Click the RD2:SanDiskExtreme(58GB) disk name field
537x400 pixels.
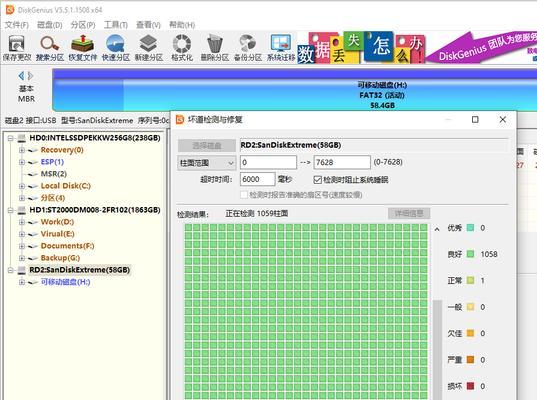click(374, 145)
